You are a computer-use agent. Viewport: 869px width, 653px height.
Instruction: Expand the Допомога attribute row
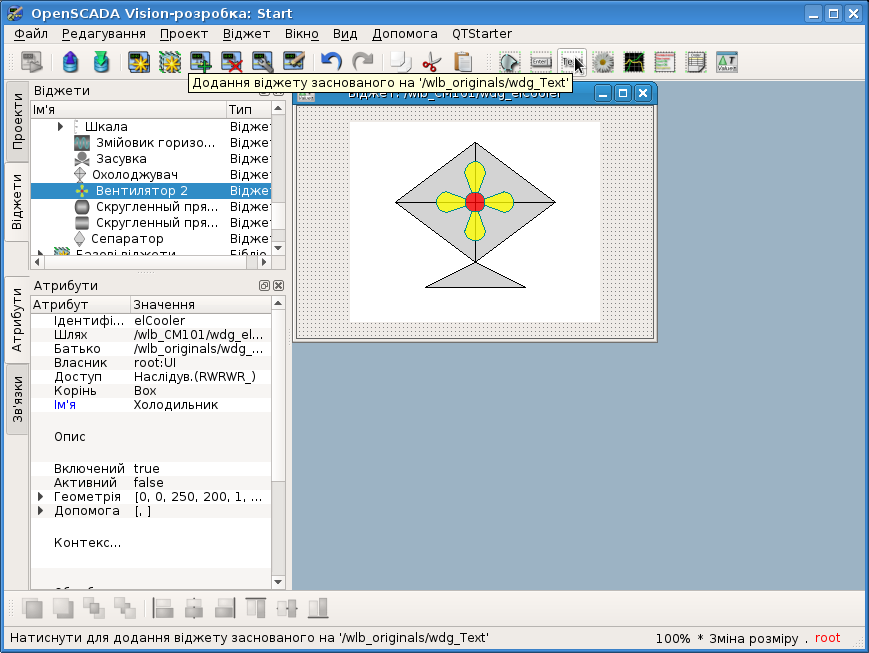click(41, 511)
